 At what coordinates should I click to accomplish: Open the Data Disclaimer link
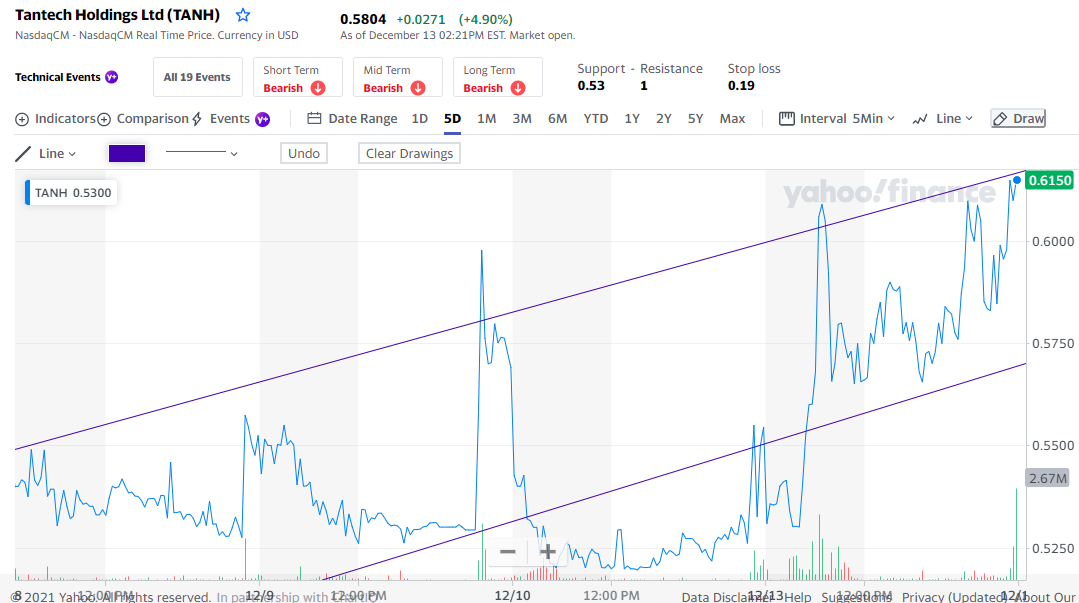[x=727, y=597]
